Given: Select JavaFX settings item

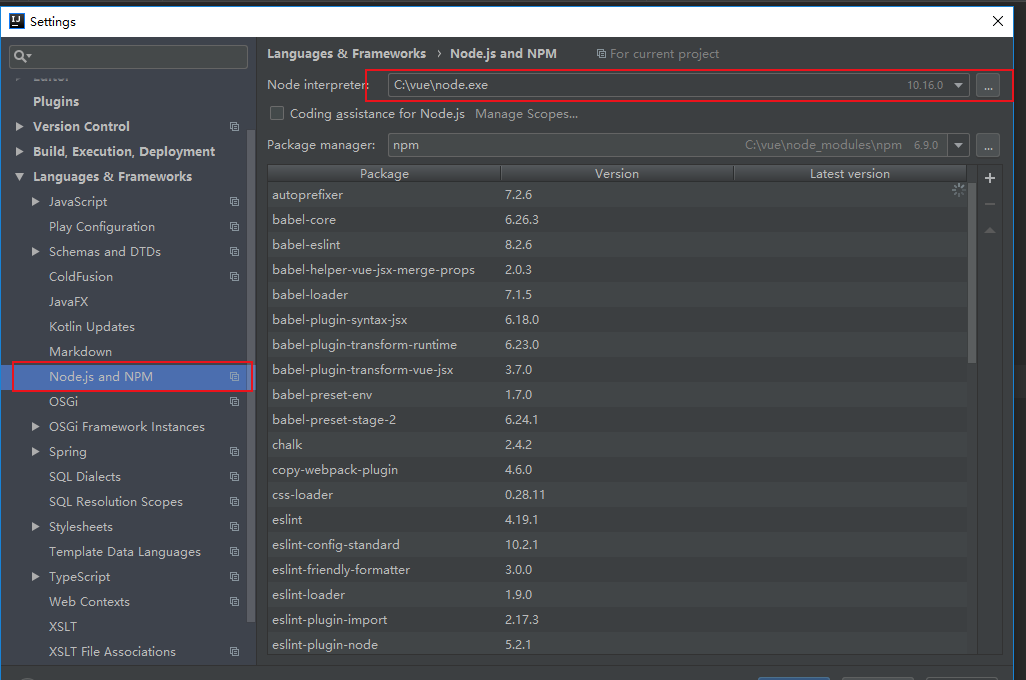Looking at the screenshot, I should pos(69,302).
